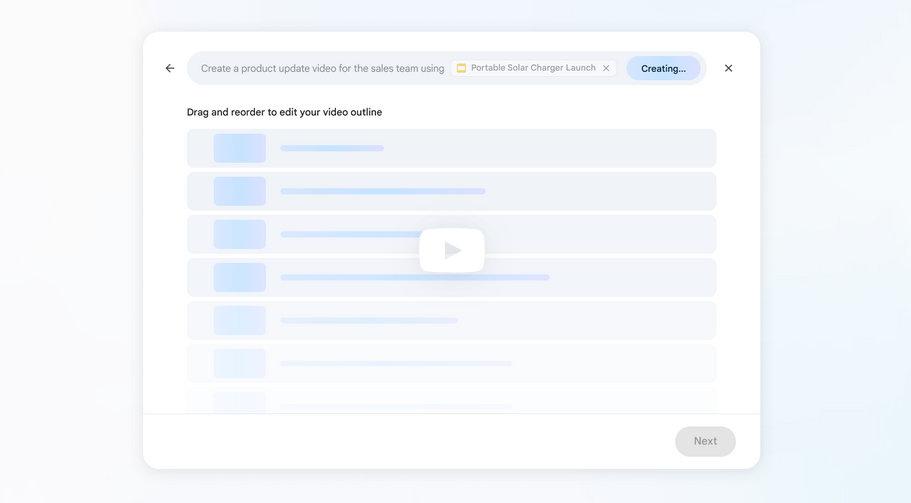Click the prompt text input field
The height and width of the screenshot is (503, 911).
coord(446,68)
